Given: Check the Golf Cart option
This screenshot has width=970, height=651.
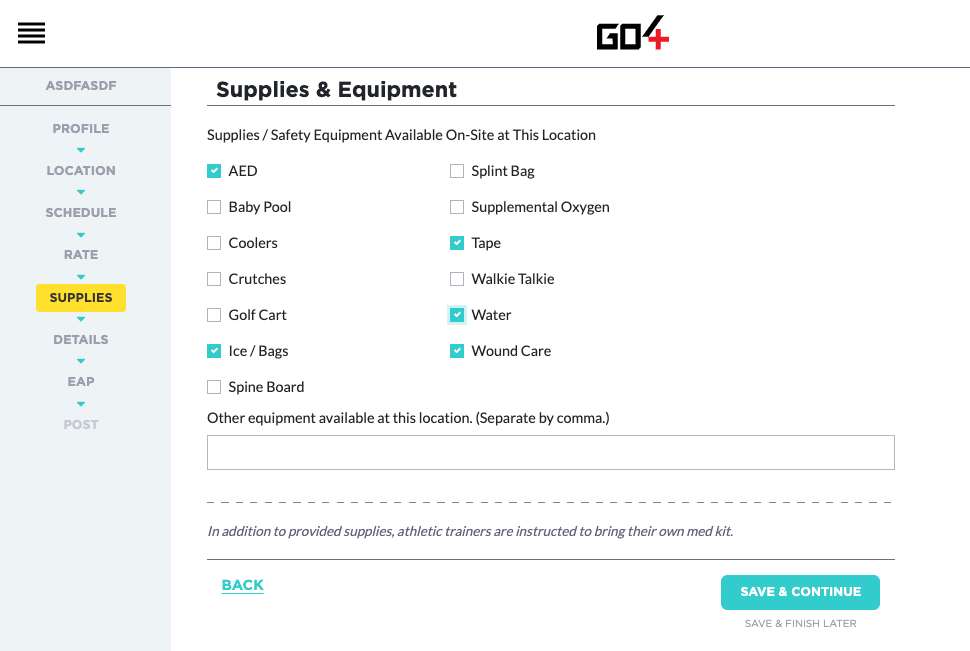Looking at the screenshot, I should (214, 315).
